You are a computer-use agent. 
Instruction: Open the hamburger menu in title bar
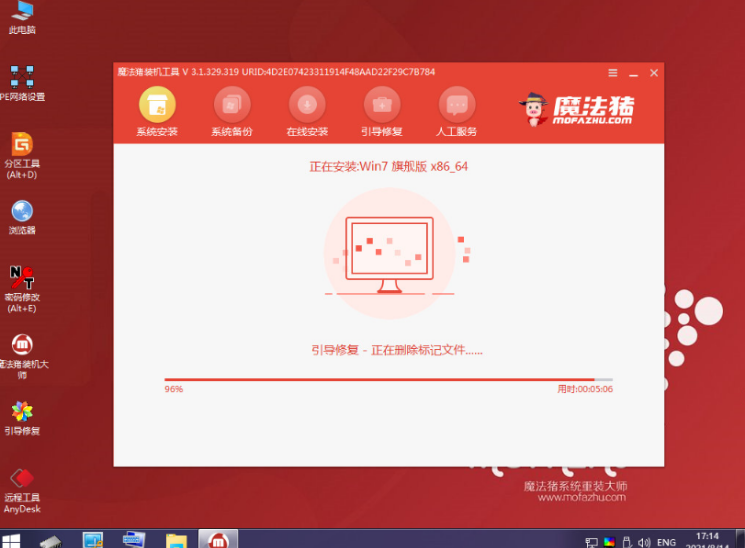pos(613,73)
